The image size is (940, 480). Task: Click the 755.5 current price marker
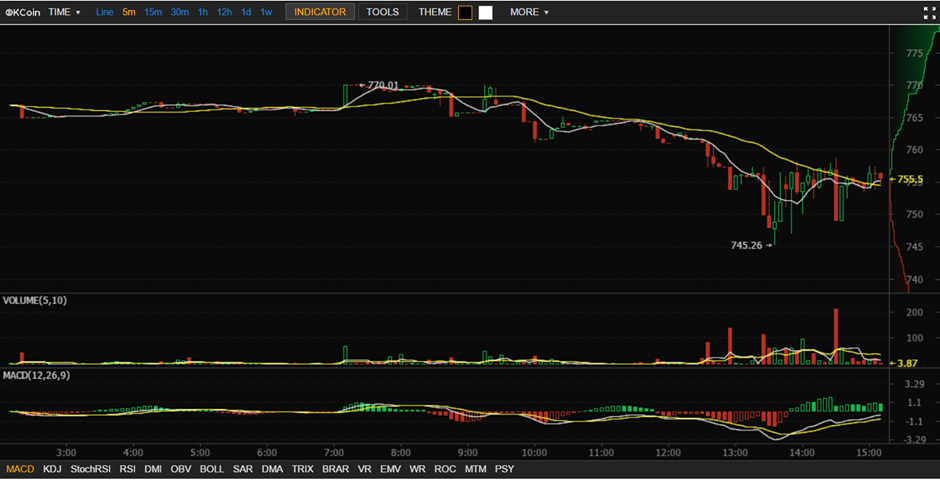click(909, 180)
